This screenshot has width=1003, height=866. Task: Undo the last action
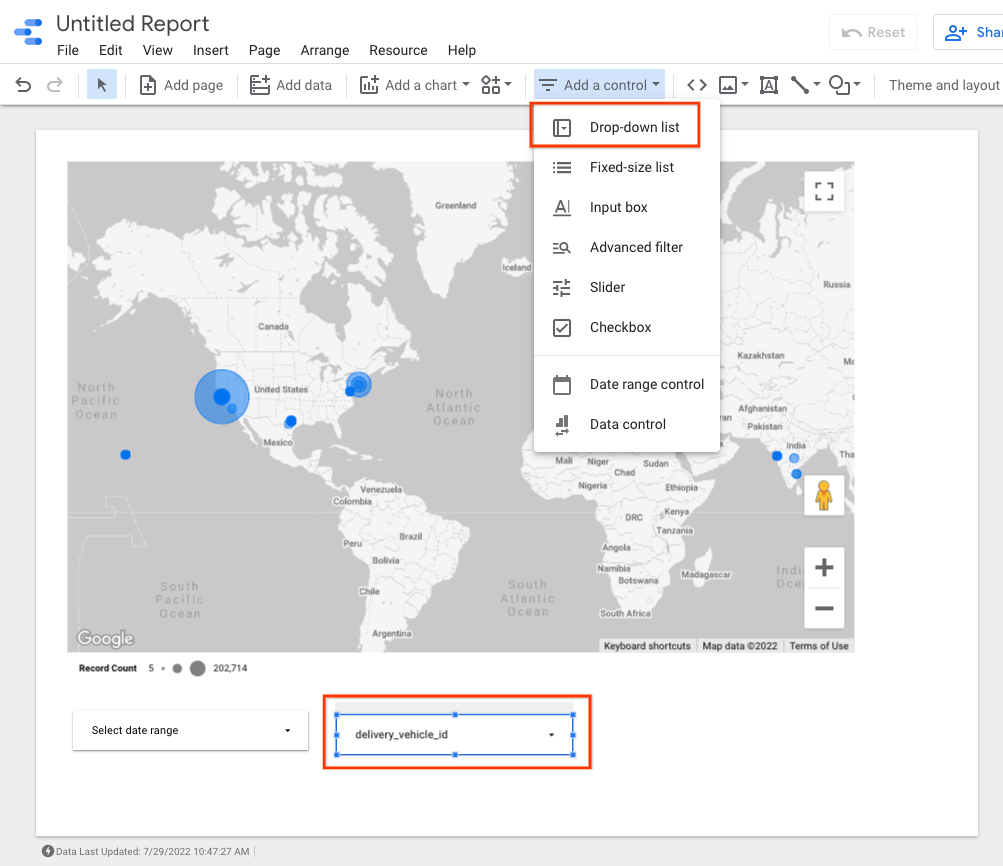[x=21, y=85]
